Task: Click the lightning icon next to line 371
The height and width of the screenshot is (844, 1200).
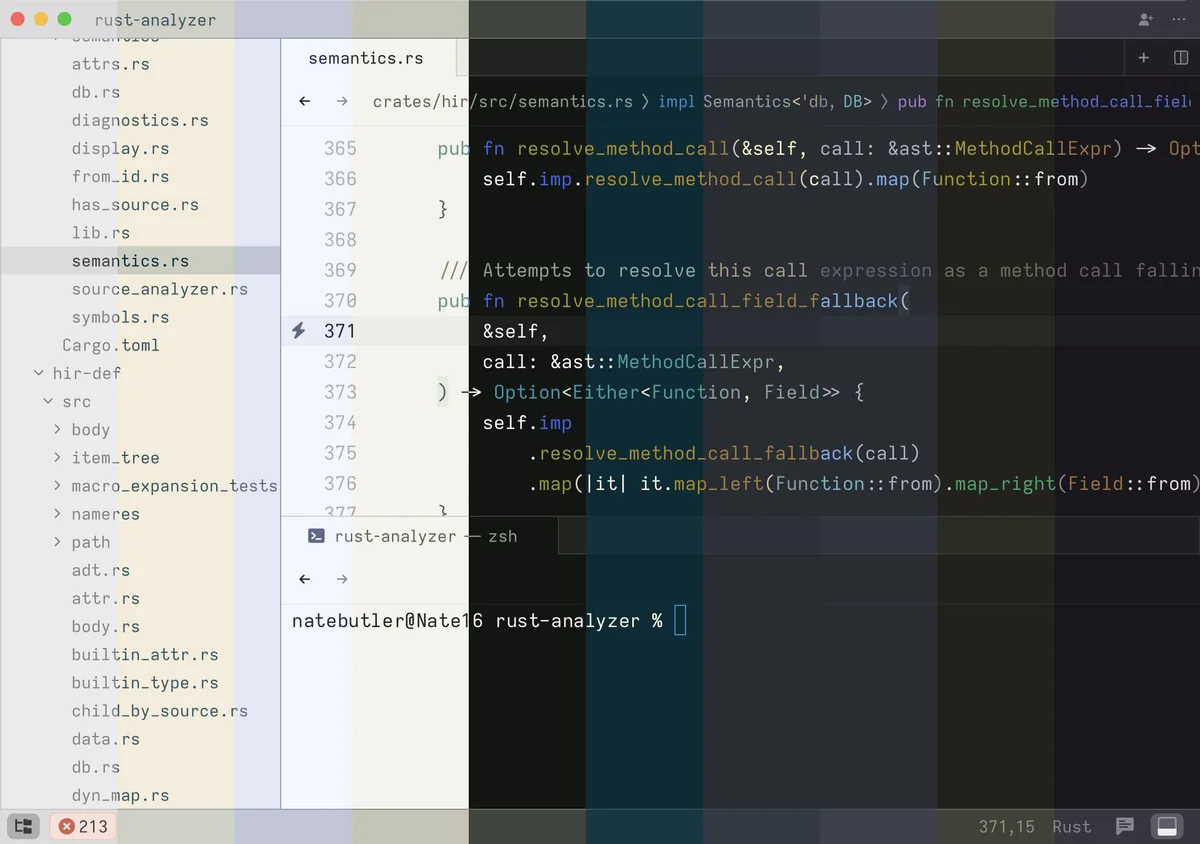Action: (297, 330)
